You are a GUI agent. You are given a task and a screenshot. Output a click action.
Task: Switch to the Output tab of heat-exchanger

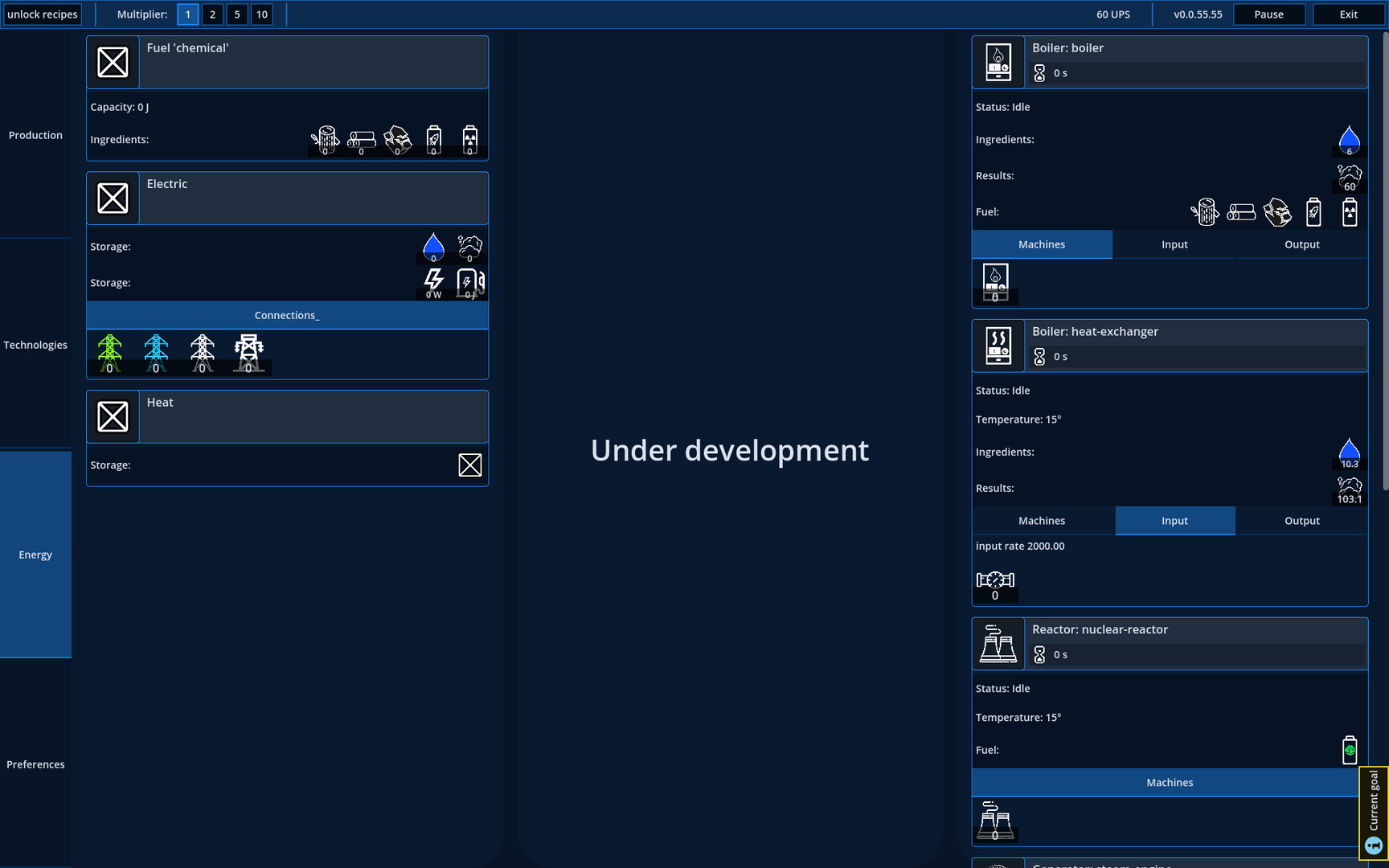click(x=1301, y=520)
